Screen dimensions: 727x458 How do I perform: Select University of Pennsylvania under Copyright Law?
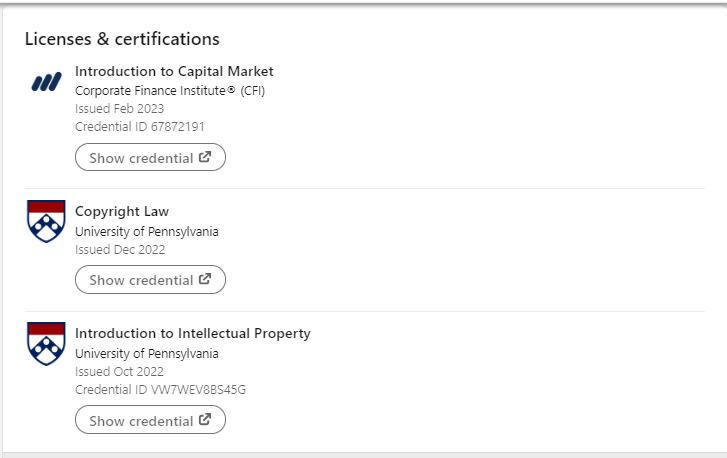click(147, 231)
